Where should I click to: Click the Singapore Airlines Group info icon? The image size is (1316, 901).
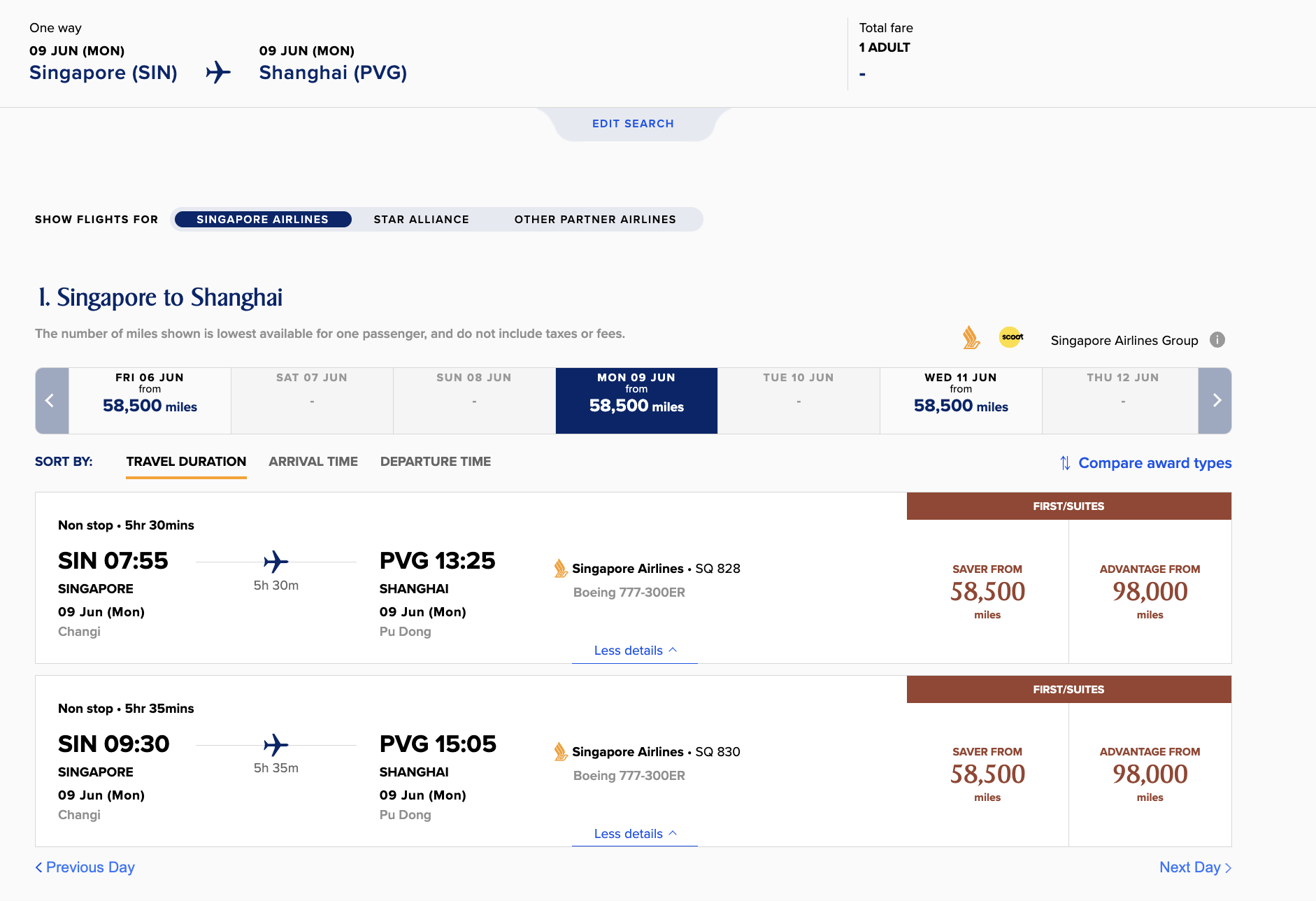(x=1217, y=340)
